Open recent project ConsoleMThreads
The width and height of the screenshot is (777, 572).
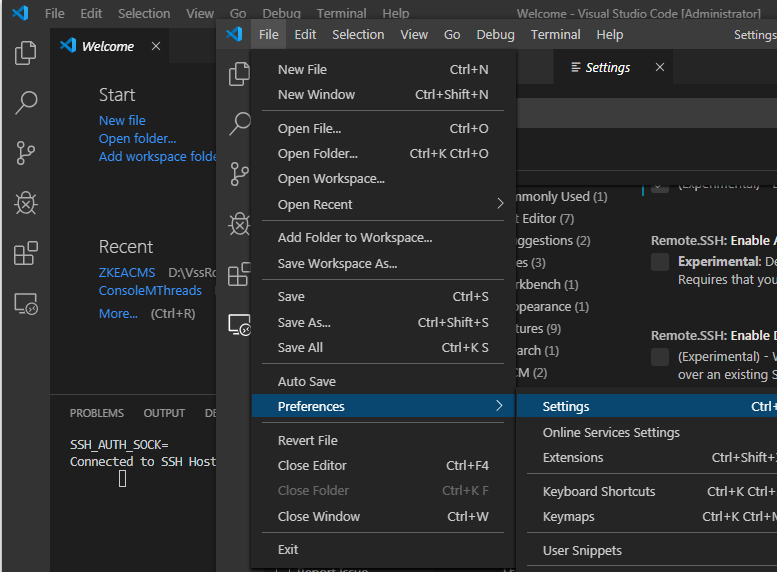coord(150,290)
